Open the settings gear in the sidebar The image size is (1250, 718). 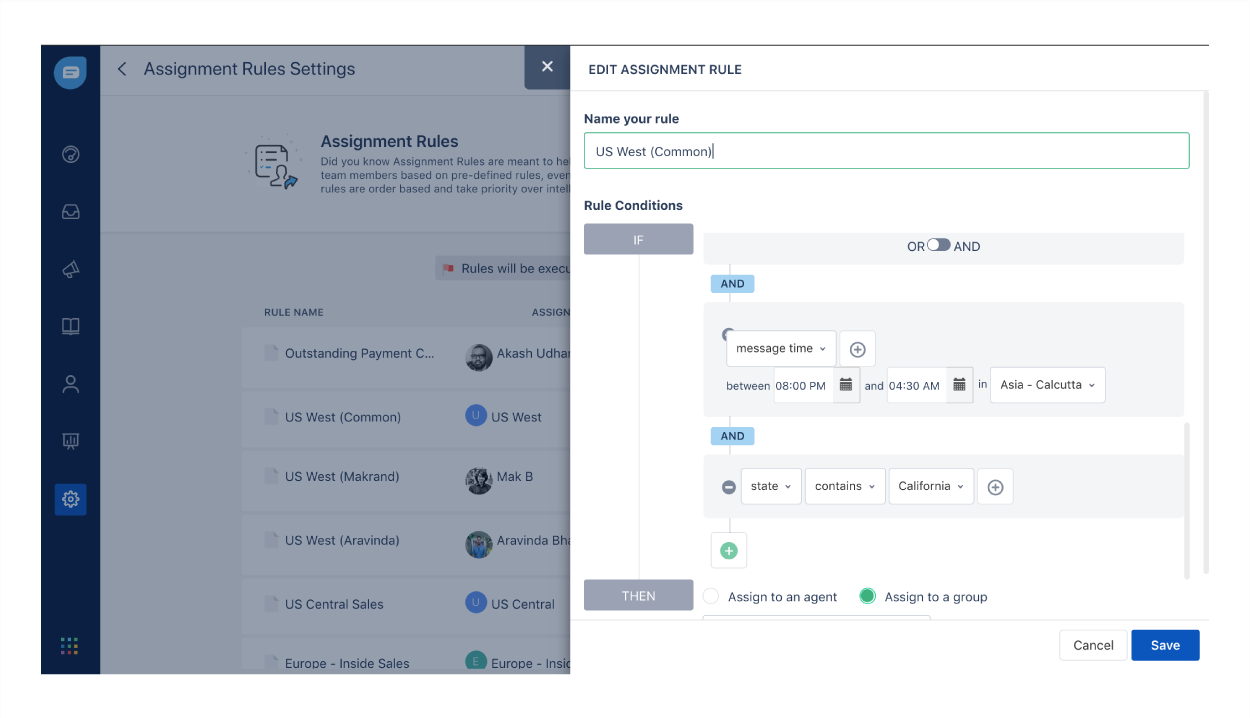click(70, 499)
